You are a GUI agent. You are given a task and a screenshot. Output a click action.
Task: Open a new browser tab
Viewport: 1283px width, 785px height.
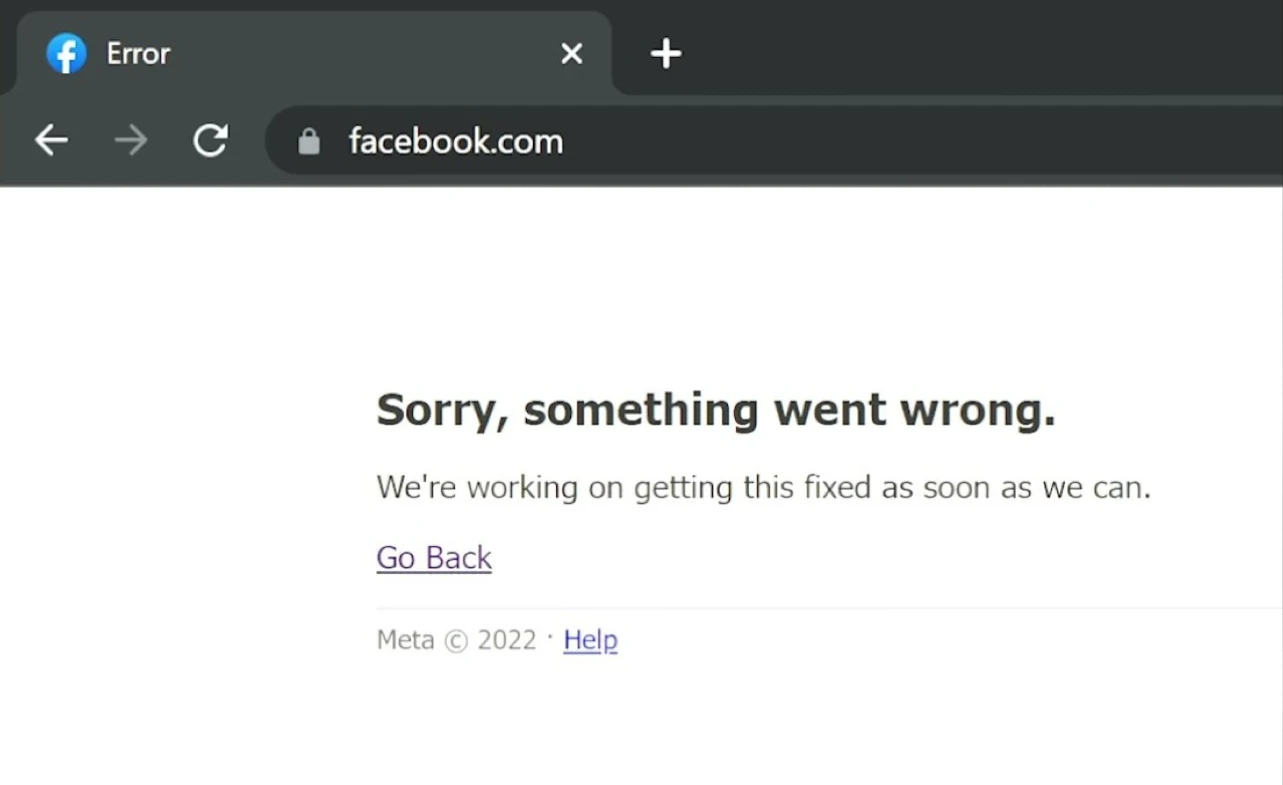point(666,54)
